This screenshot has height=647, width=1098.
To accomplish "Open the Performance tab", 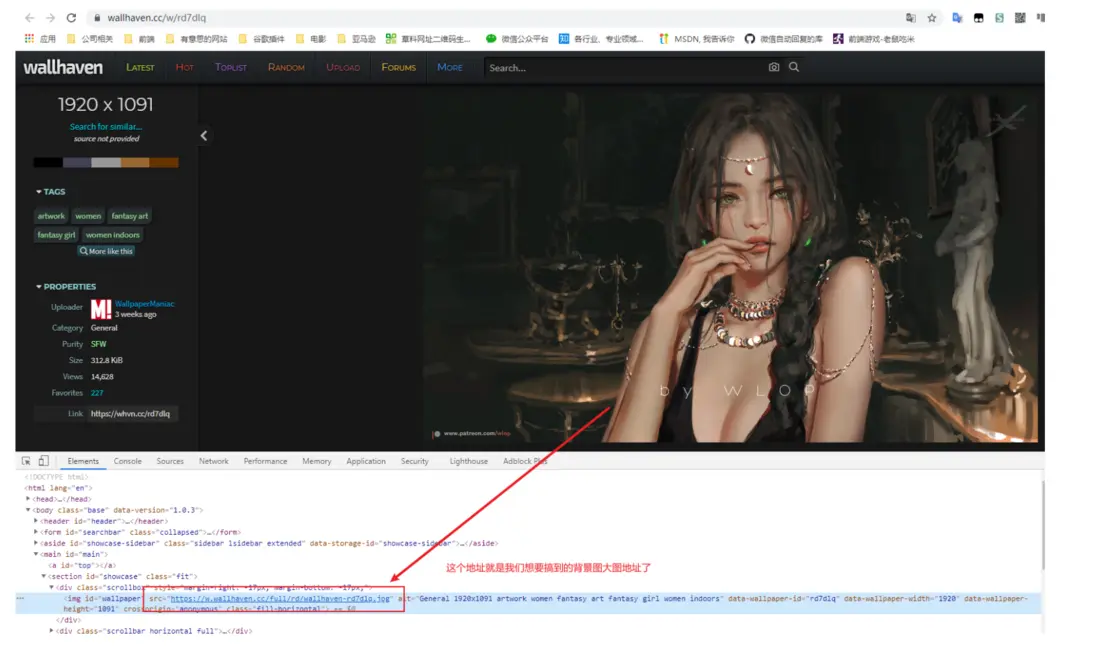I will point(265,461).
